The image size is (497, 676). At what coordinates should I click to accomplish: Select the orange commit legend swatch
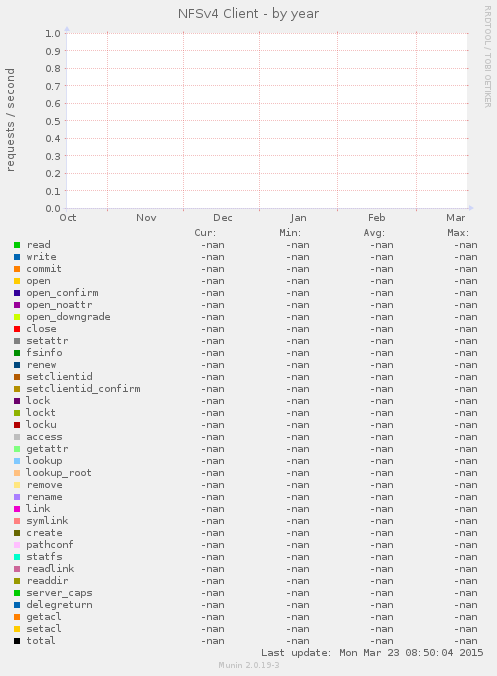tap(17, 269)
